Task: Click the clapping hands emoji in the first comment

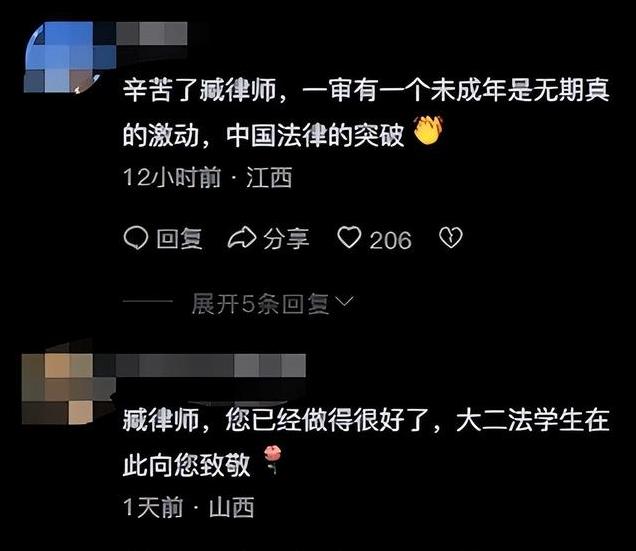Action: pyautogui.click(x=428, y=130)
